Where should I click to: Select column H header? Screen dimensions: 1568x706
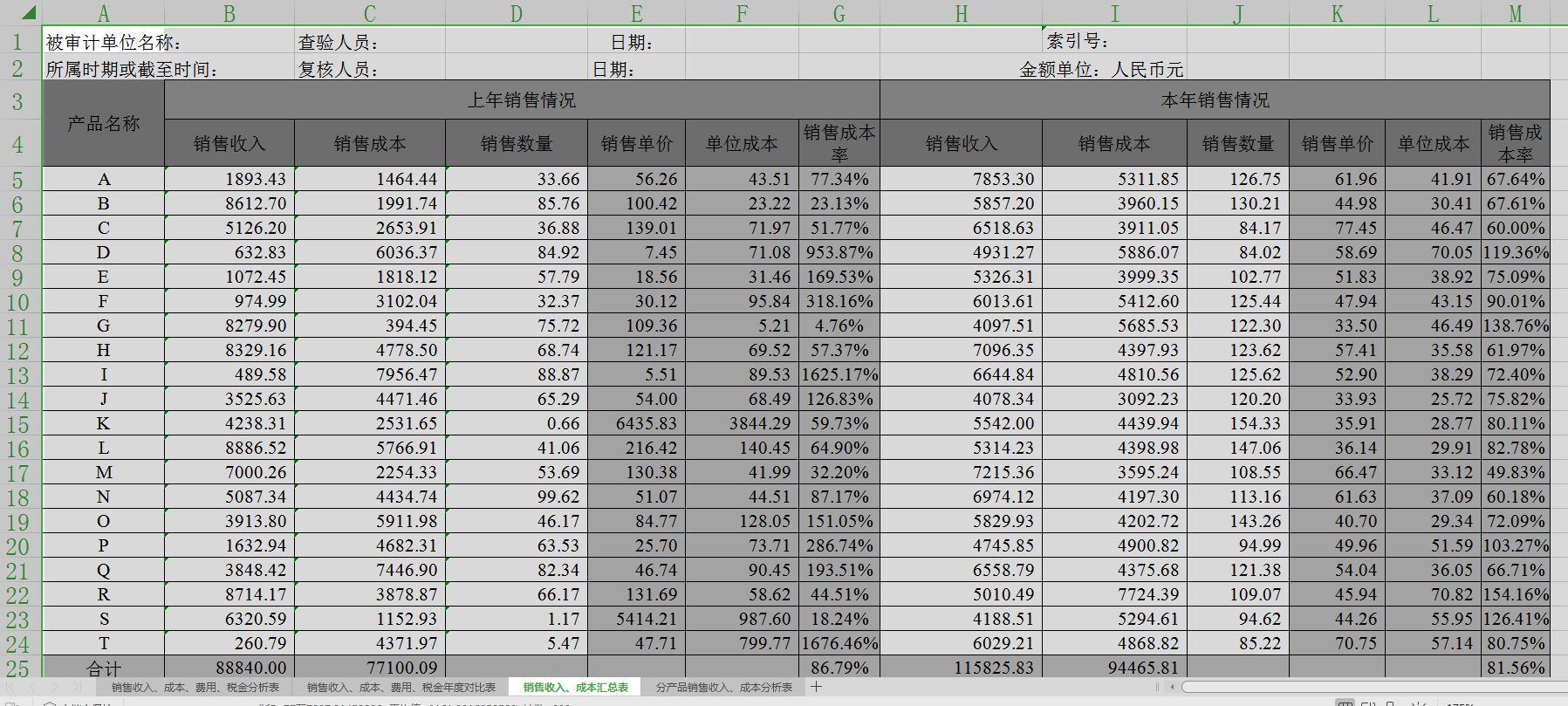tap(961, 13)
